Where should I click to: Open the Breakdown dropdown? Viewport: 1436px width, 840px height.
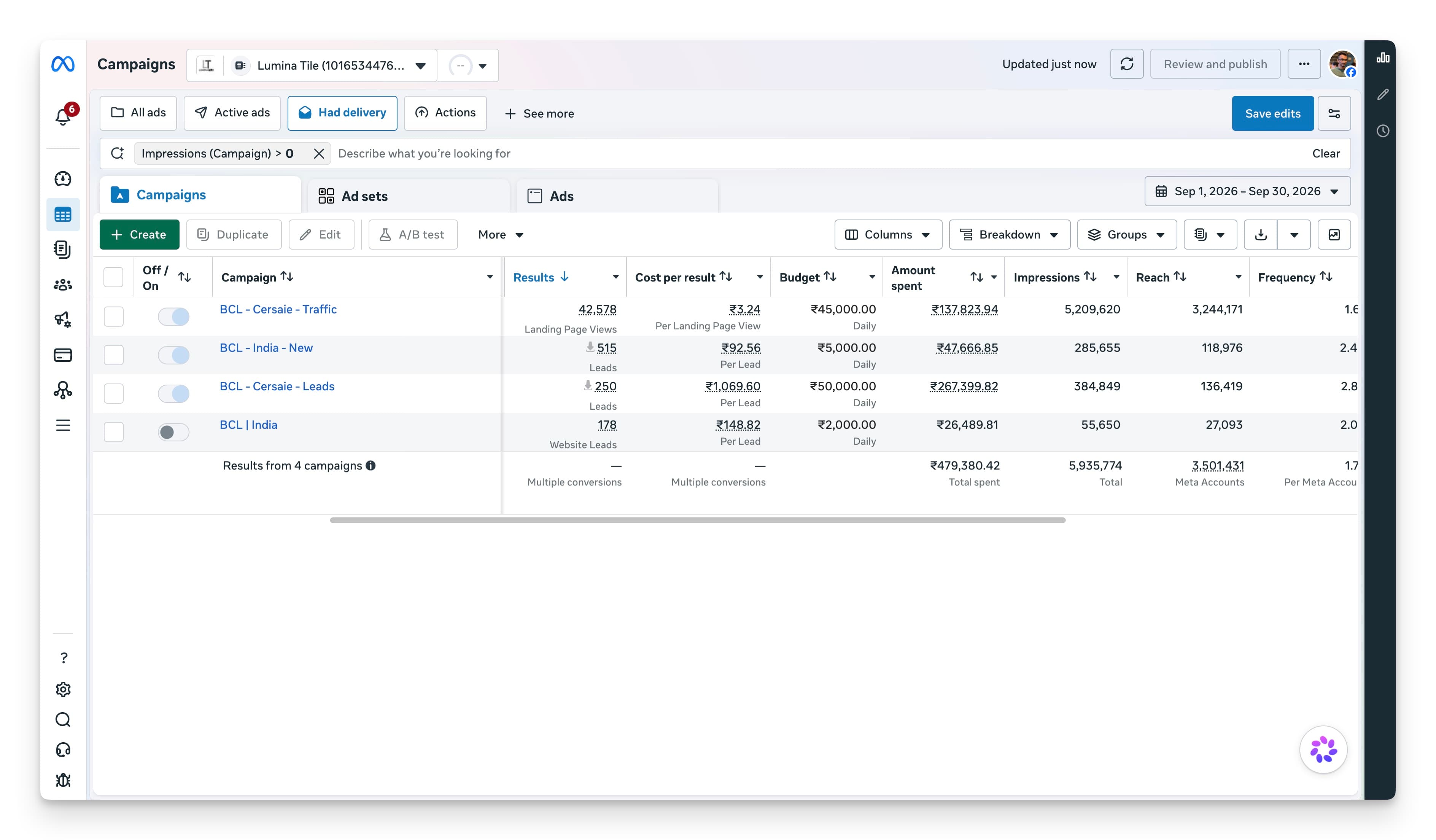click(x=1009, y=234)
